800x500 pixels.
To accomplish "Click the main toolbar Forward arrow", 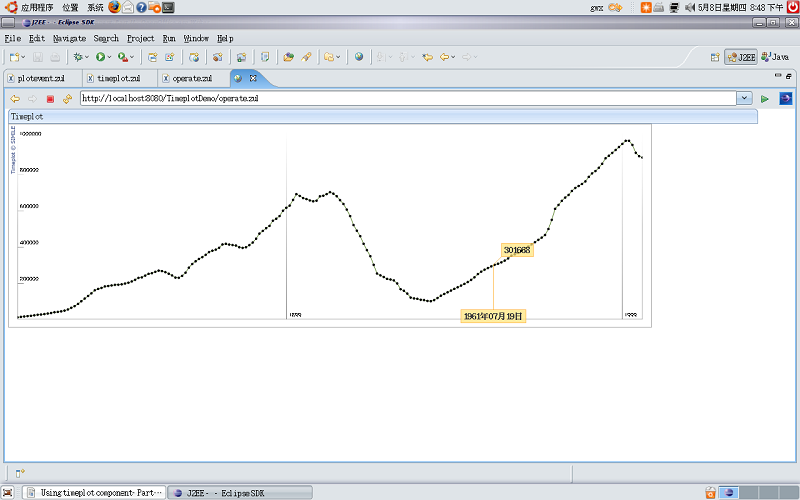I will [467, 57].
